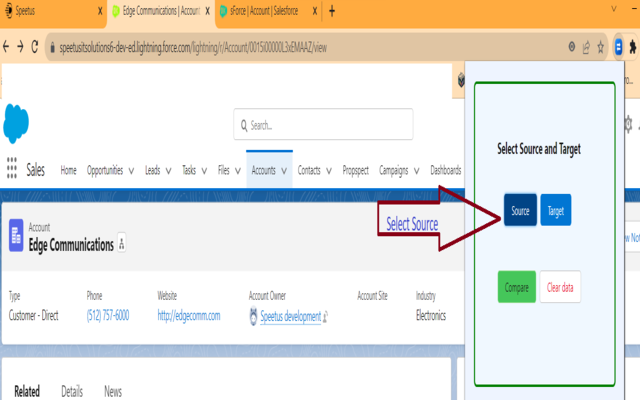Screen dimensions: 640x400
Task: Click the account record building icon
Action: [16, 235]
